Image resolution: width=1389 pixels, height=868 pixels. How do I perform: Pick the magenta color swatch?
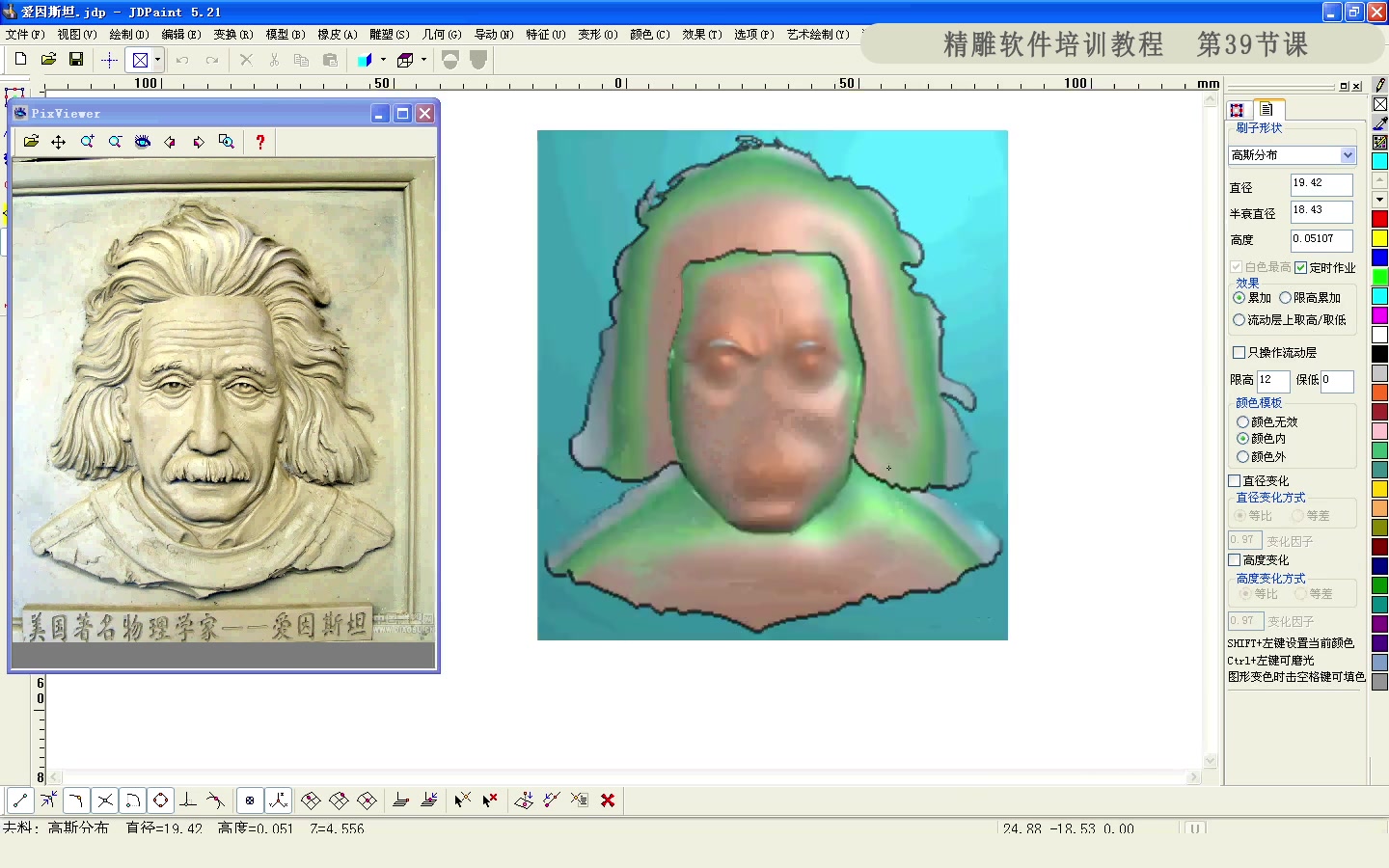(1380, 315)
